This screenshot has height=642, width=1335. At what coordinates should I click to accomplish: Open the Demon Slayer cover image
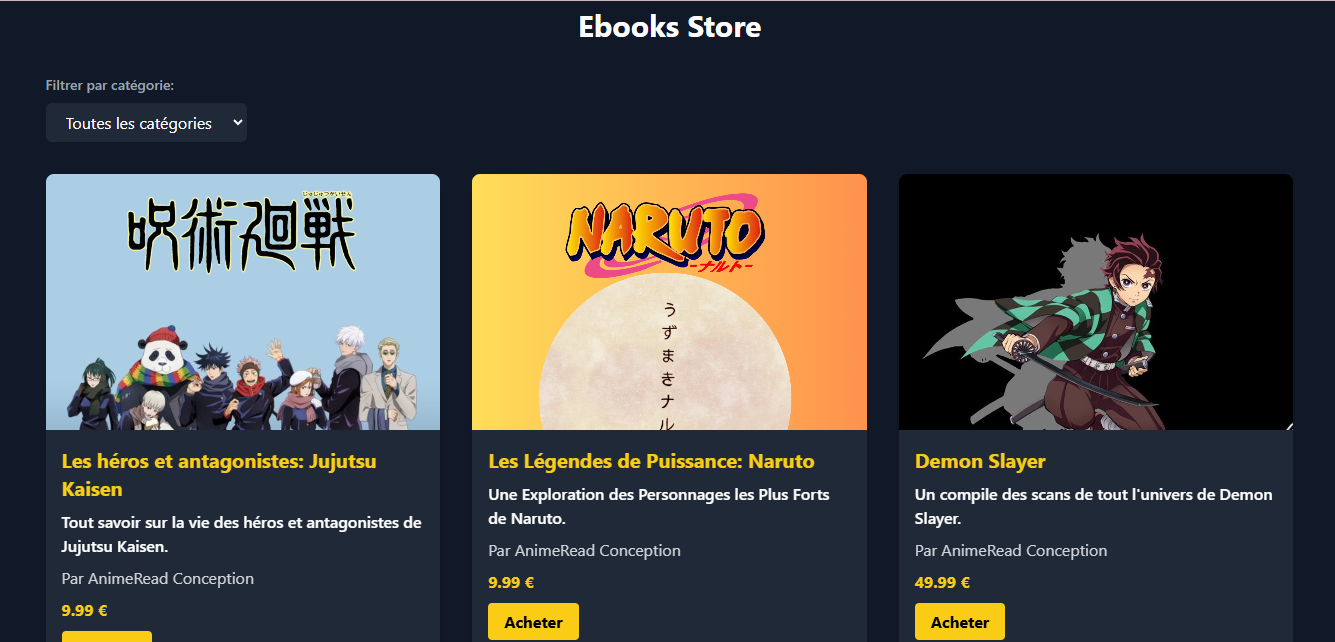pyautogui.click(x=1096, y=302)
